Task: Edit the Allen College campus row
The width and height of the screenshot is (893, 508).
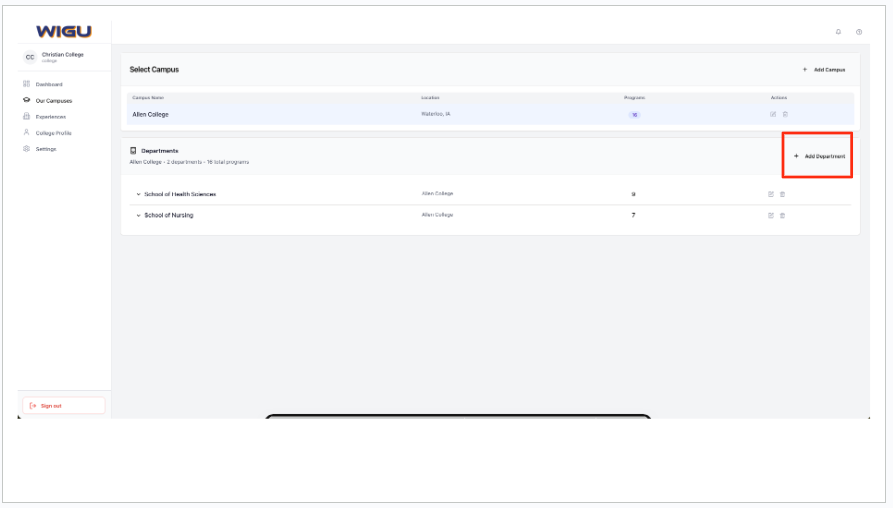Action: pyautogui.click(x=773, y=114)
